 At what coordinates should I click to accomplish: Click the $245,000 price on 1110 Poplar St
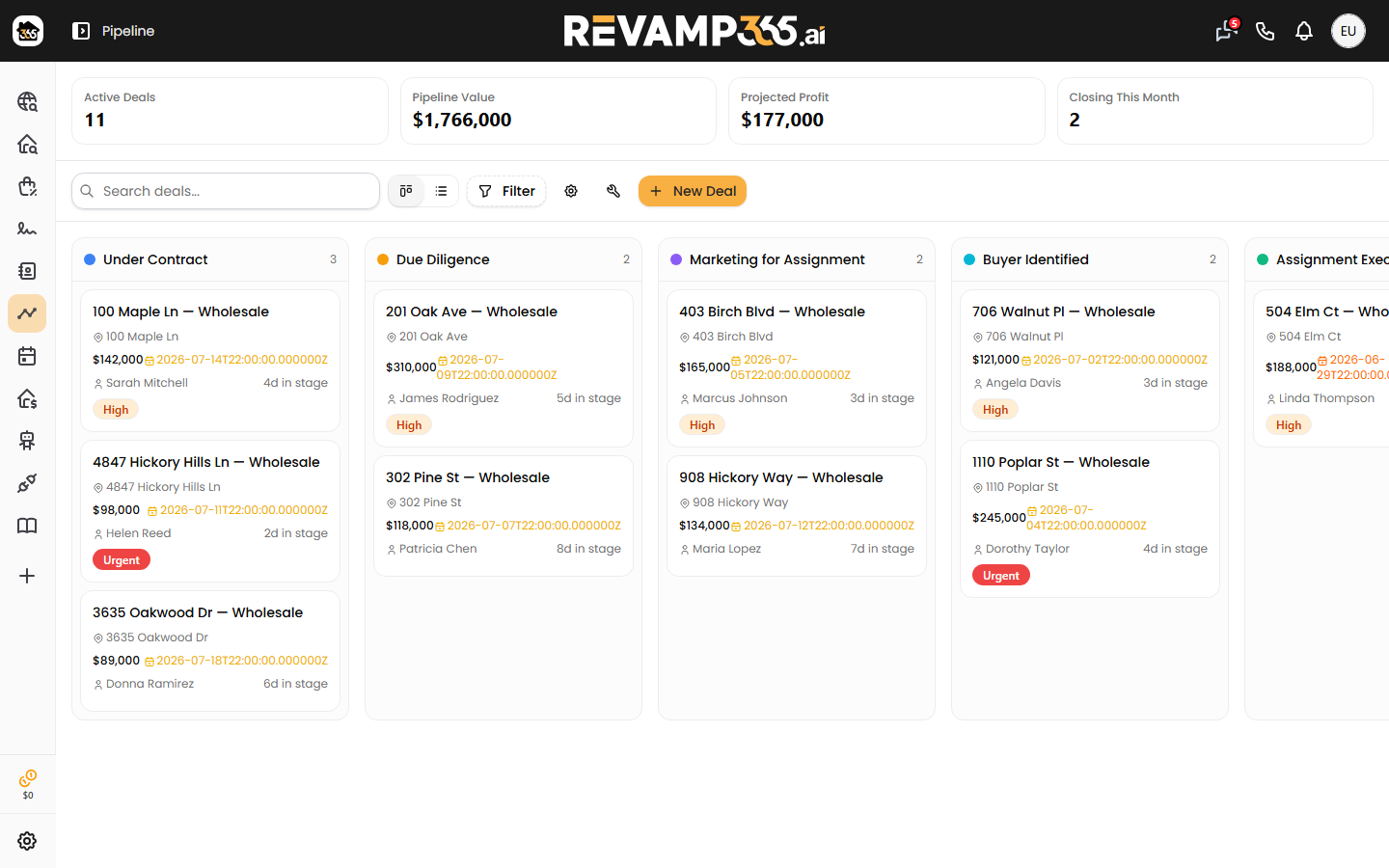999,518
